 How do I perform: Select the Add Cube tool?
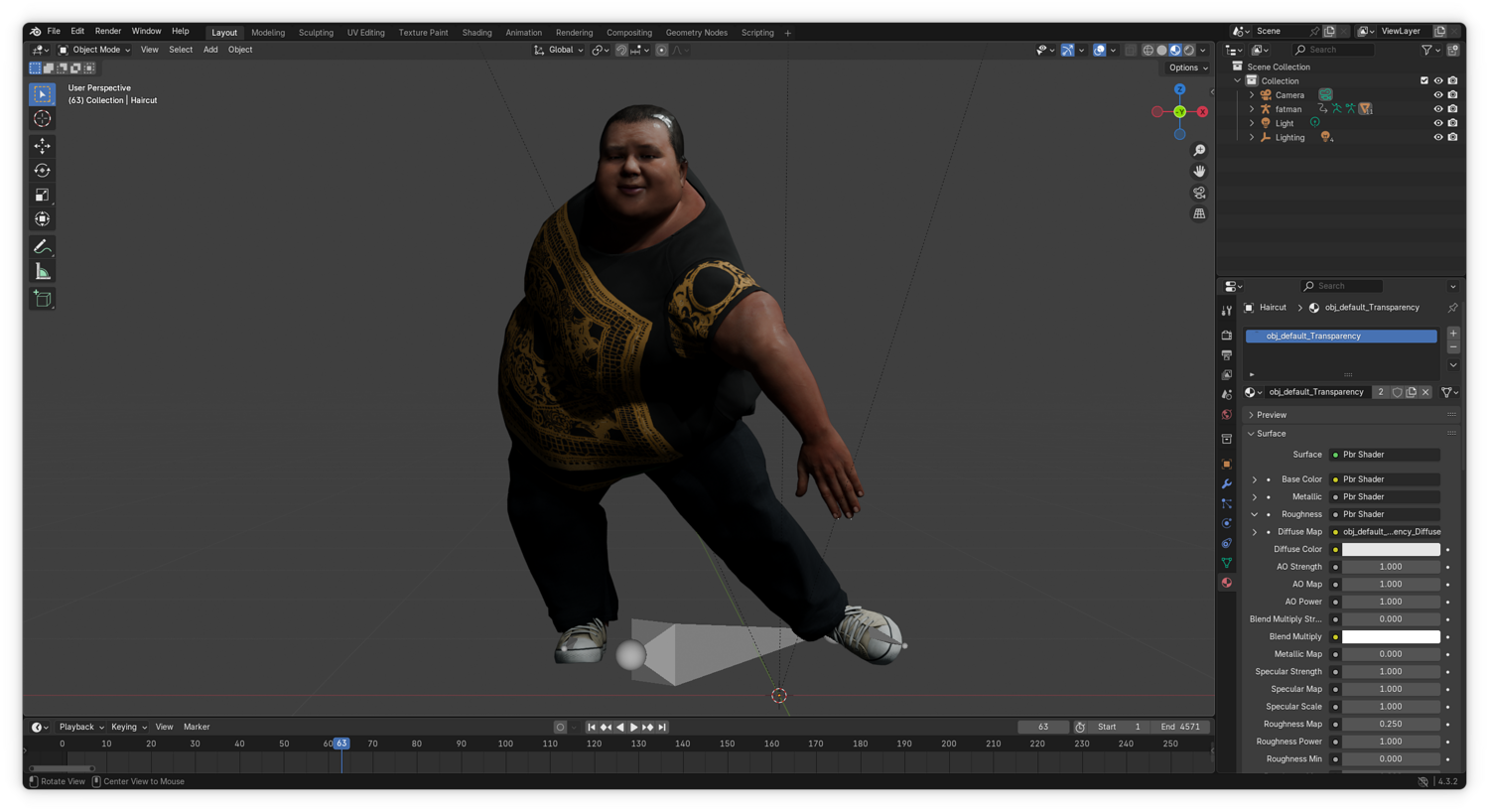(x=42, y=299)
